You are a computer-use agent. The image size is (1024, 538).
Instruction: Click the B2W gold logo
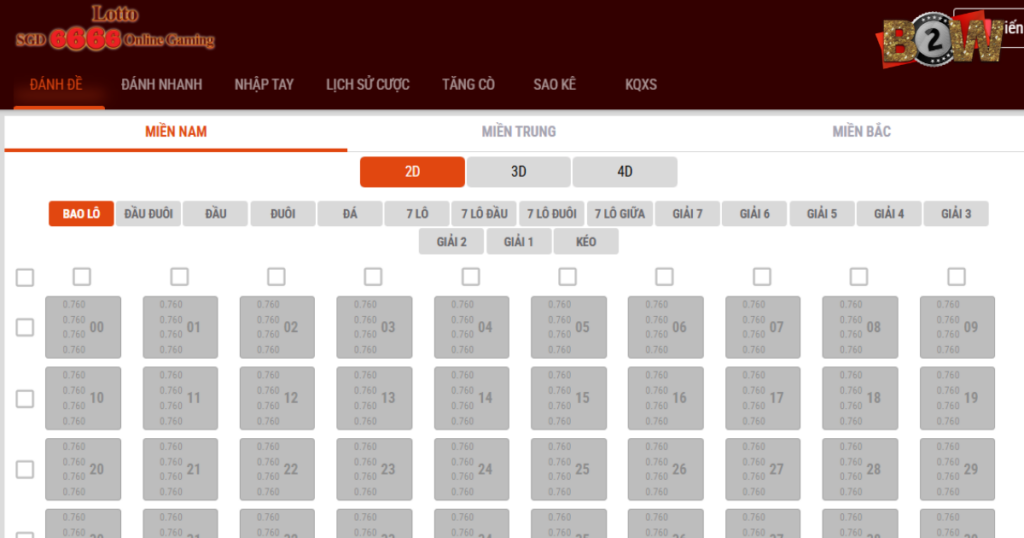coord(941,41)
